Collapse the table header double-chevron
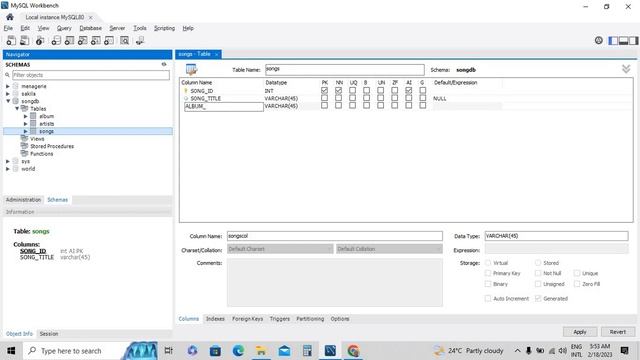 626,69
